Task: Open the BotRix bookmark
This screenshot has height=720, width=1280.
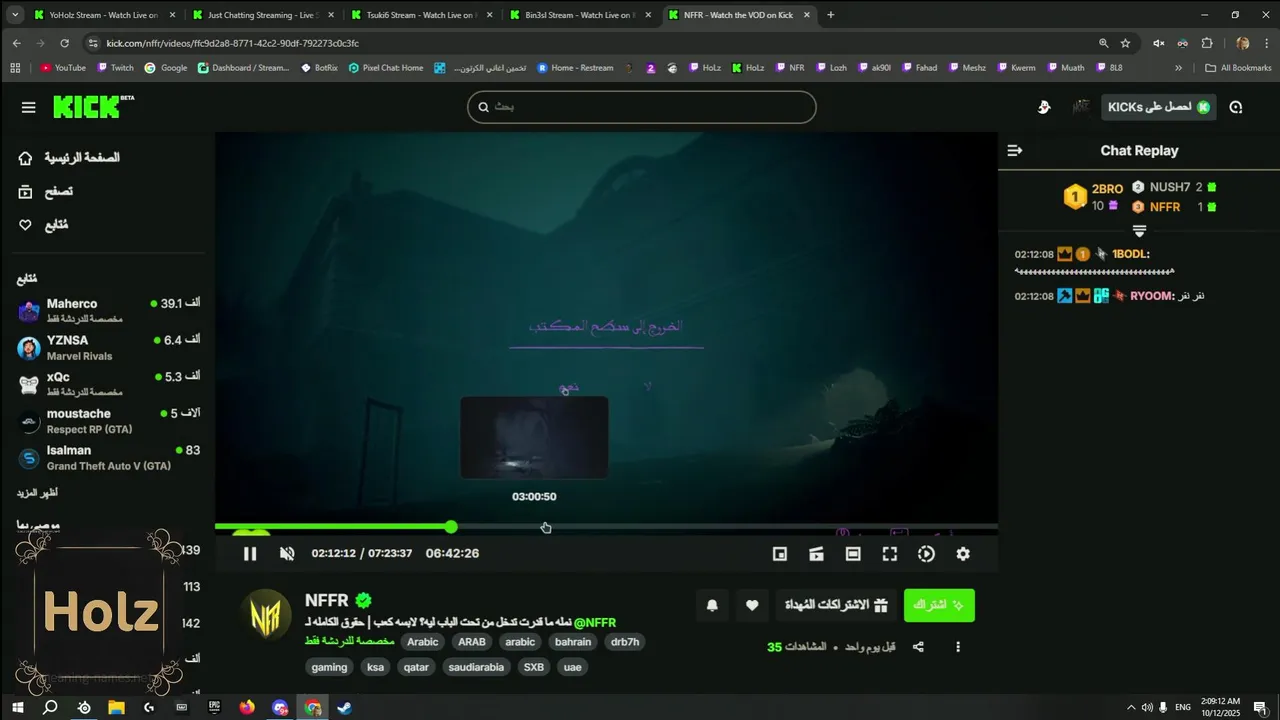Action: pos(319,68)
